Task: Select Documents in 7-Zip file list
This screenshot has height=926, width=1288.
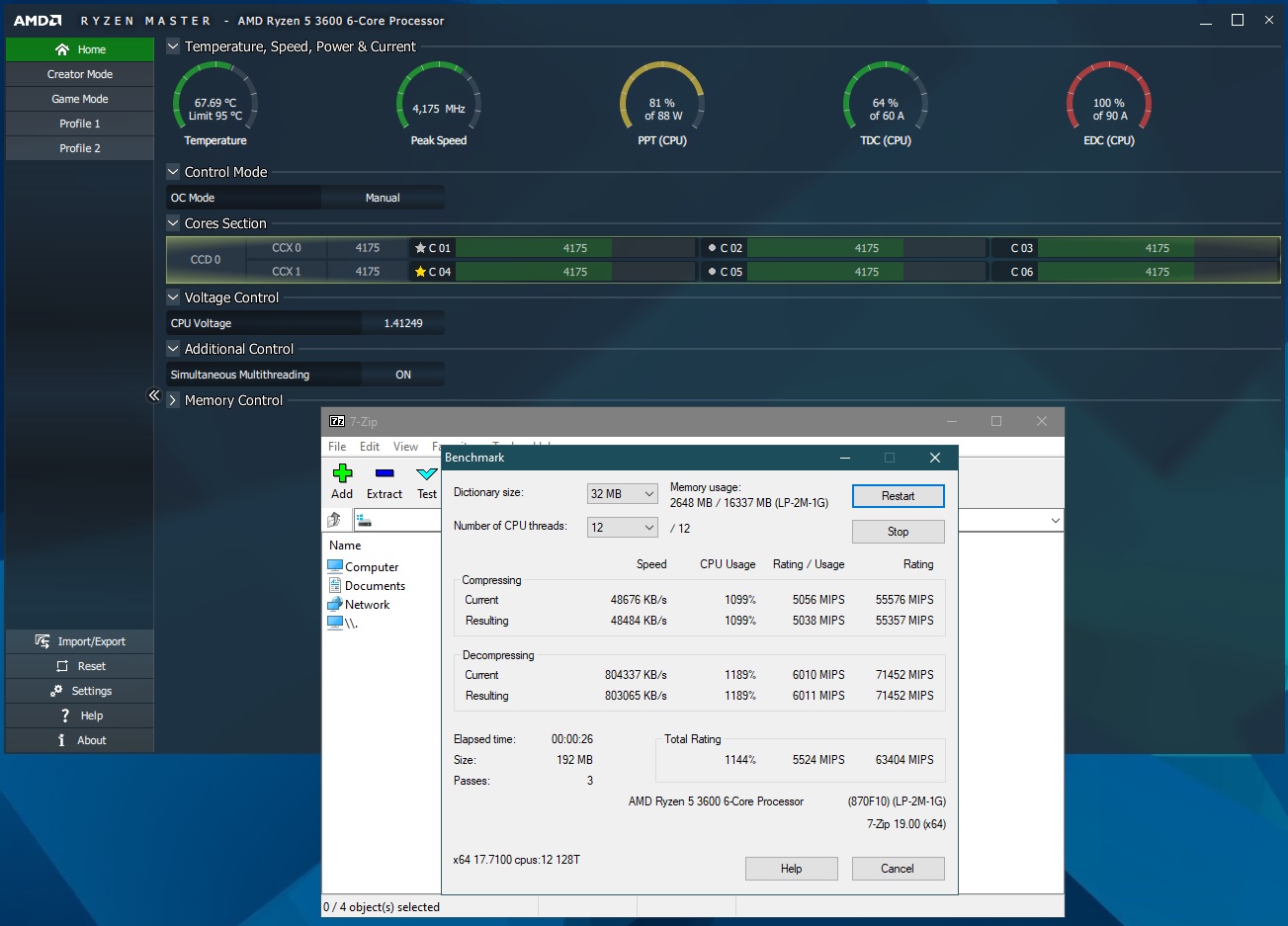Action: point(366,586)
